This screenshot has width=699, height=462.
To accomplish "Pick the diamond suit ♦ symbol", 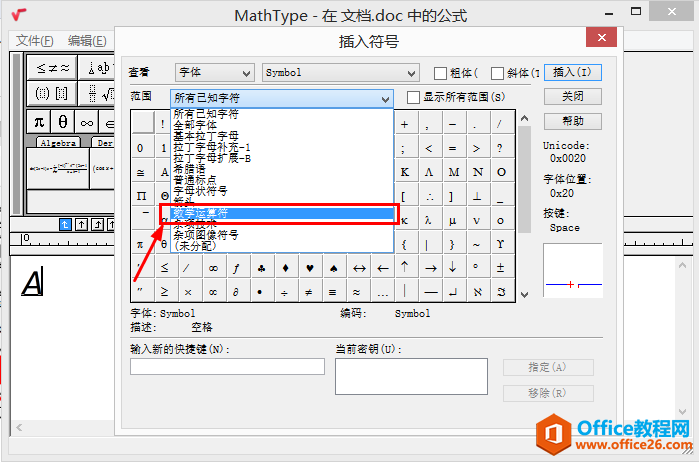I will tap(286, 268).
